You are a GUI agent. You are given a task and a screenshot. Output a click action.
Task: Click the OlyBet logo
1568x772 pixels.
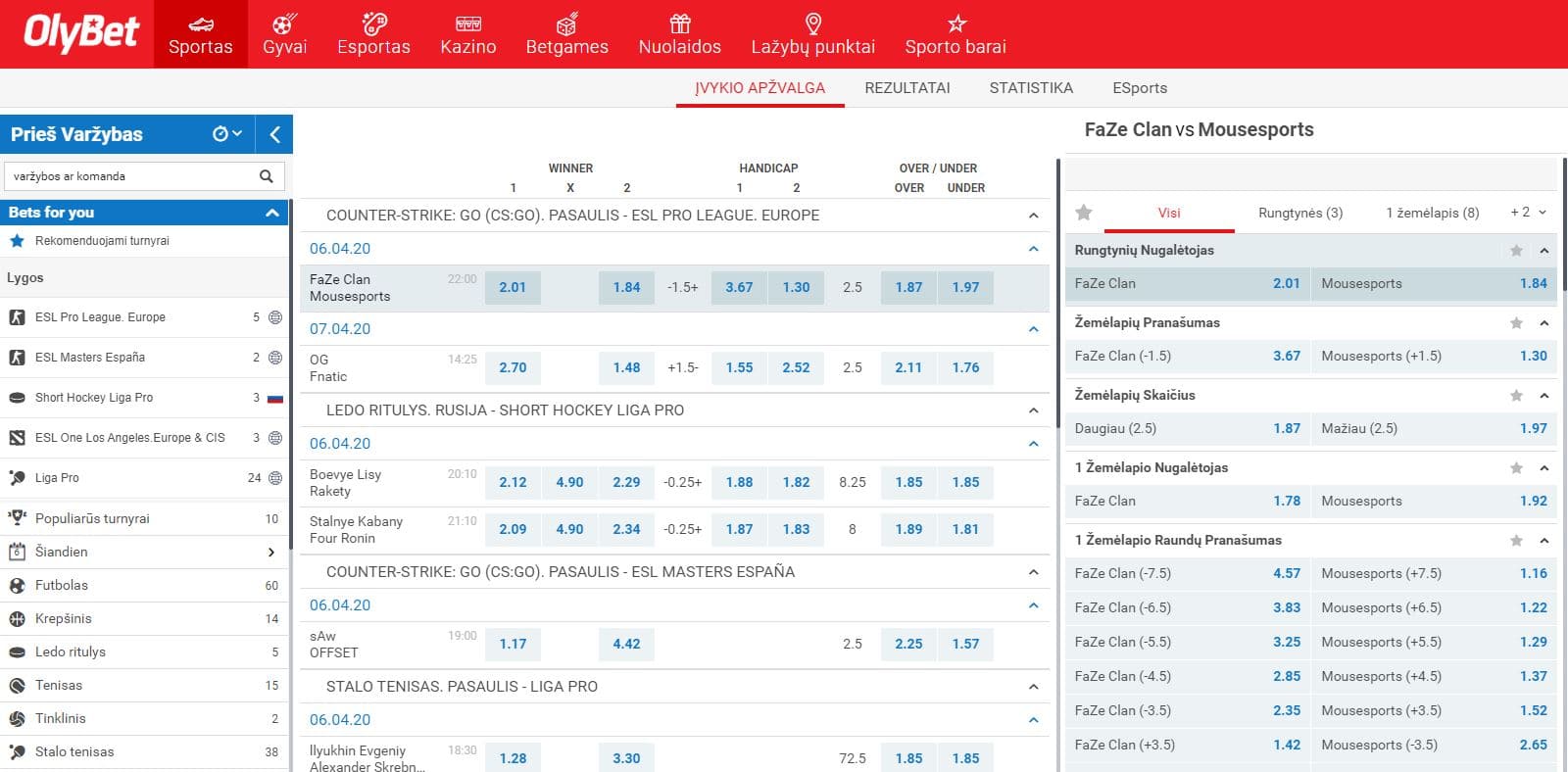coord(81,32)
